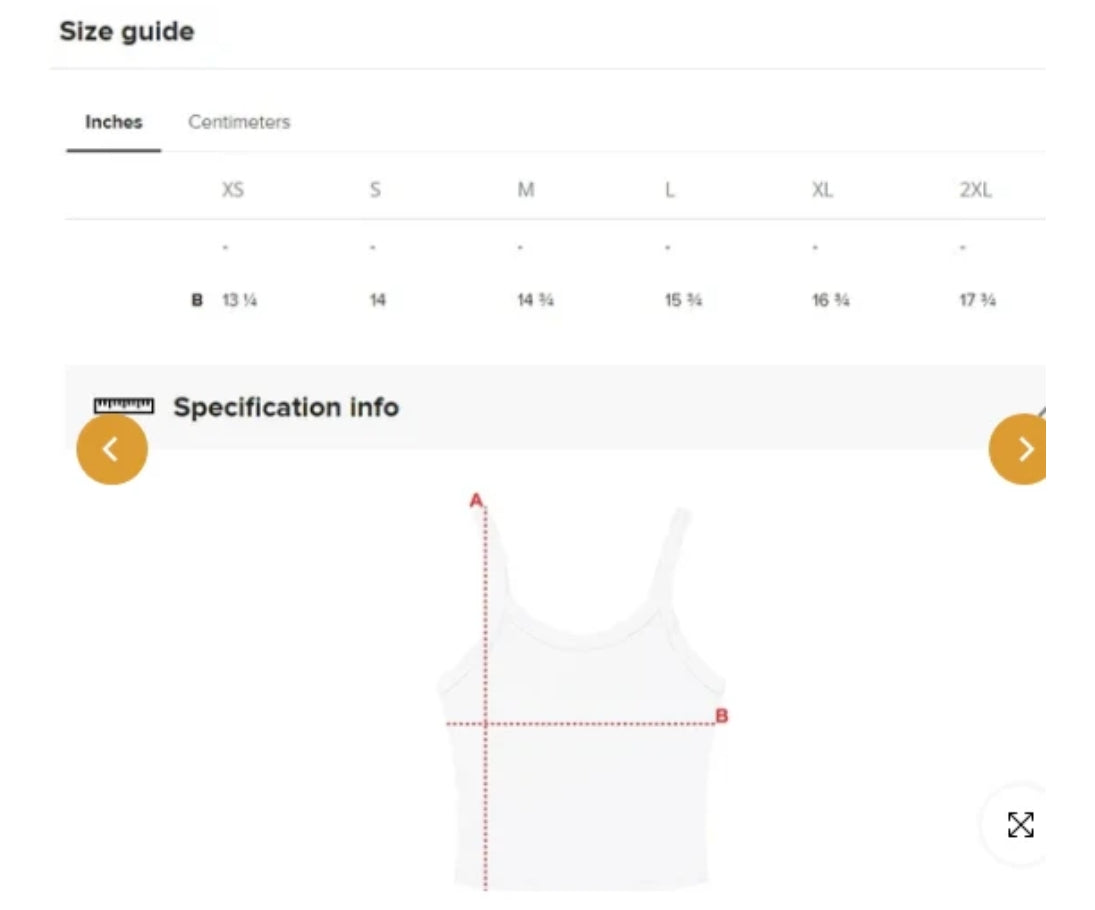Click the M size column header
1095x910 pixels.
(526, 190)
